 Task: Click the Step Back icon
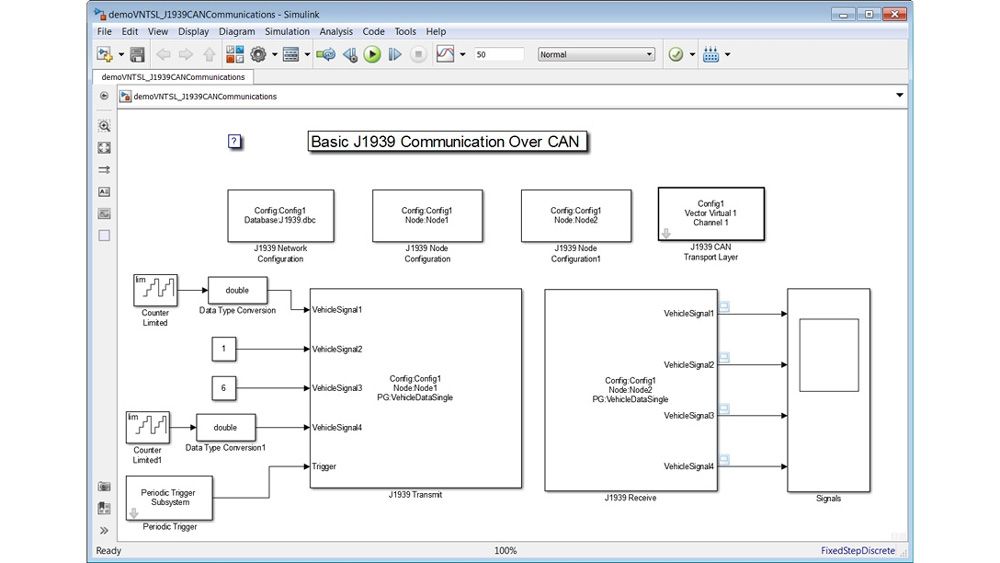tap(350, 55)
